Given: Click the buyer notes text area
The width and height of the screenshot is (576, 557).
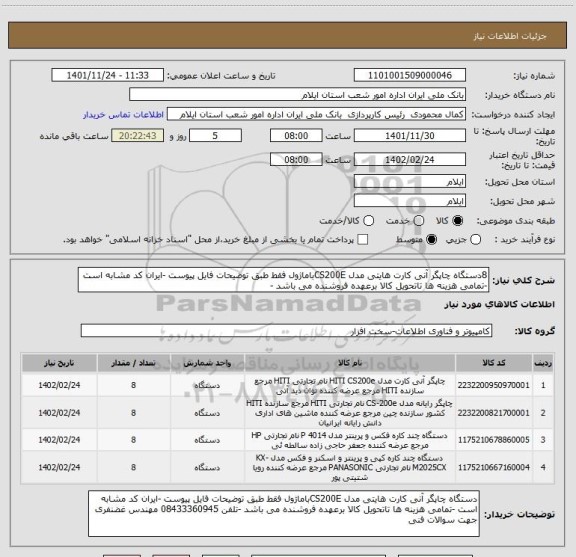Looking at the screenshot, I should (284, 513).
